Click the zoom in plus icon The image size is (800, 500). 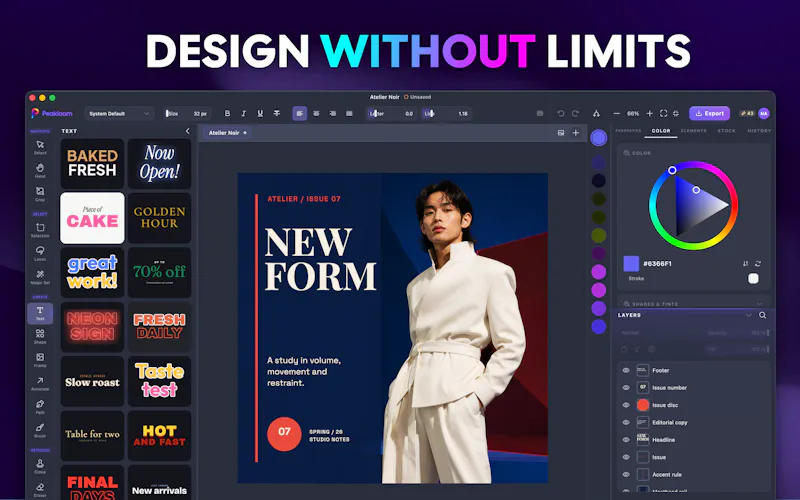pyautogui.click(x=649, y=113)
